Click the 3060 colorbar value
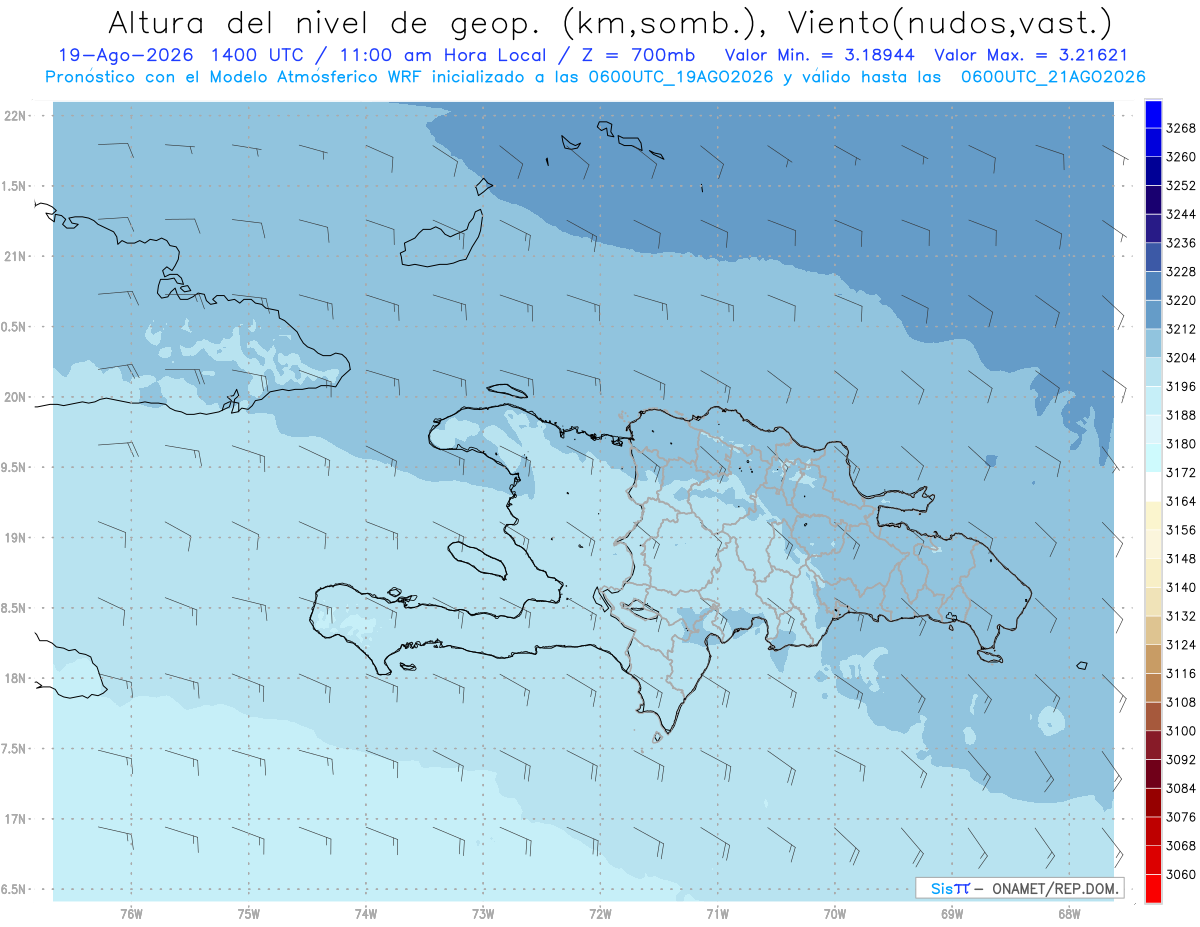 coord(1181,874)
